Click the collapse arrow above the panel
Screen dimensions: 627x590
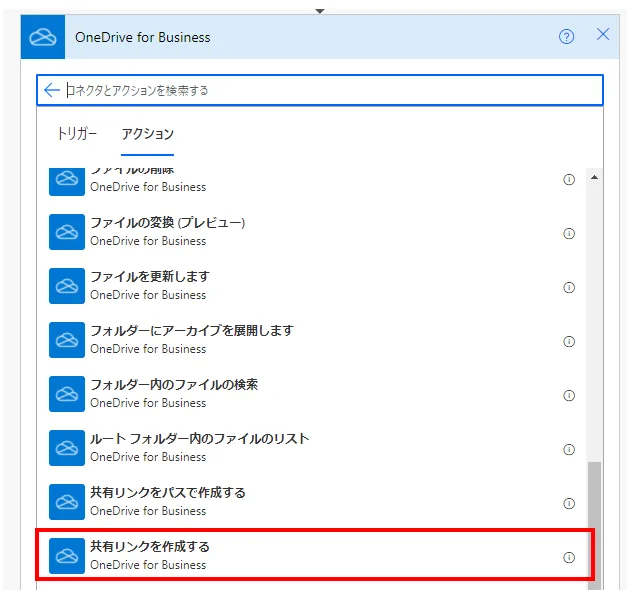(320, 10)
